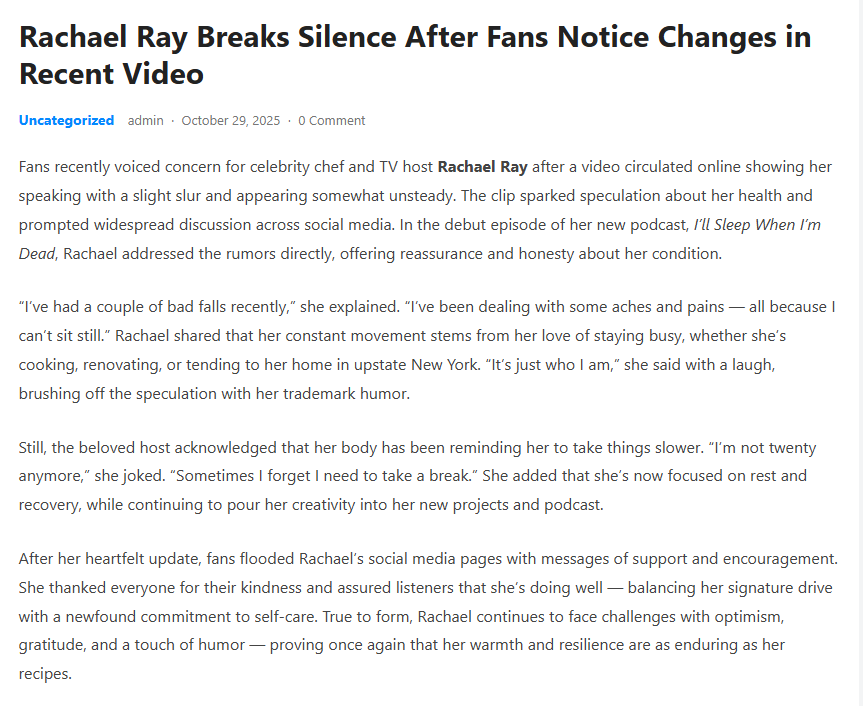Click the italic podcast title I'll Sleep When I'm Dead
This screenshot has width=863, height=706.
(x=756, y=225)
